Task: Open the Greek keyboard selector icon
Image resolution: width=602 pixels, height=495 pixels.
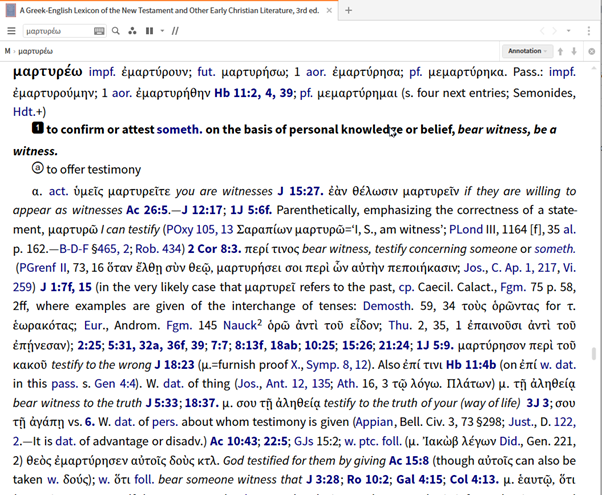Action: point(99,31)
